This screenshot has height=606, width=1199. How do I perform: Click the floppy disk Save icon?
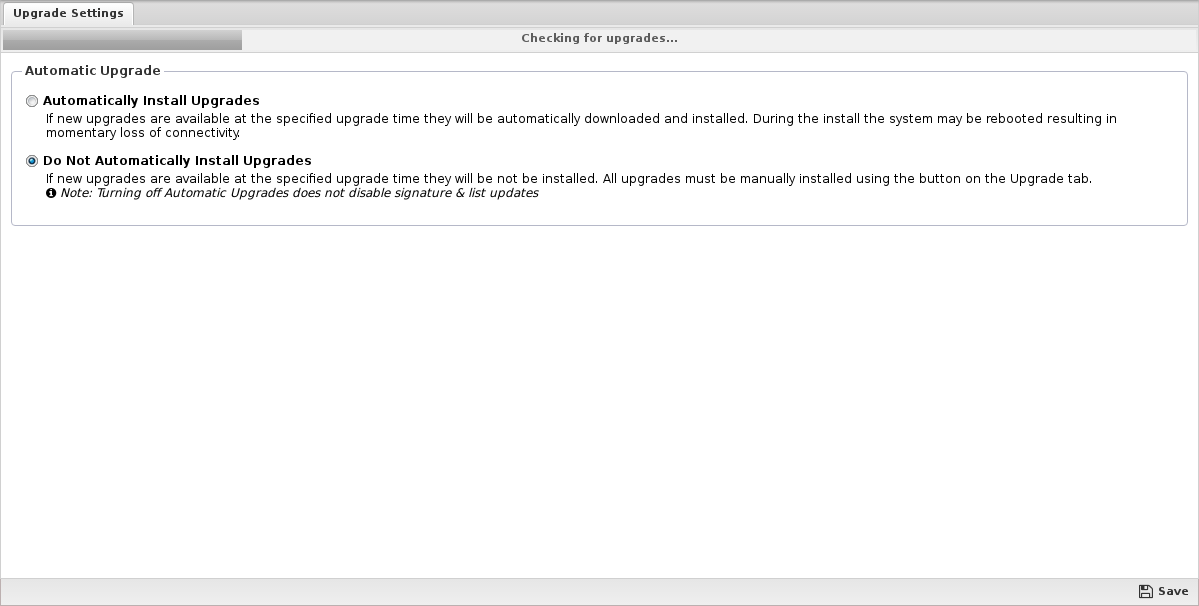[x=1145, y=591]
